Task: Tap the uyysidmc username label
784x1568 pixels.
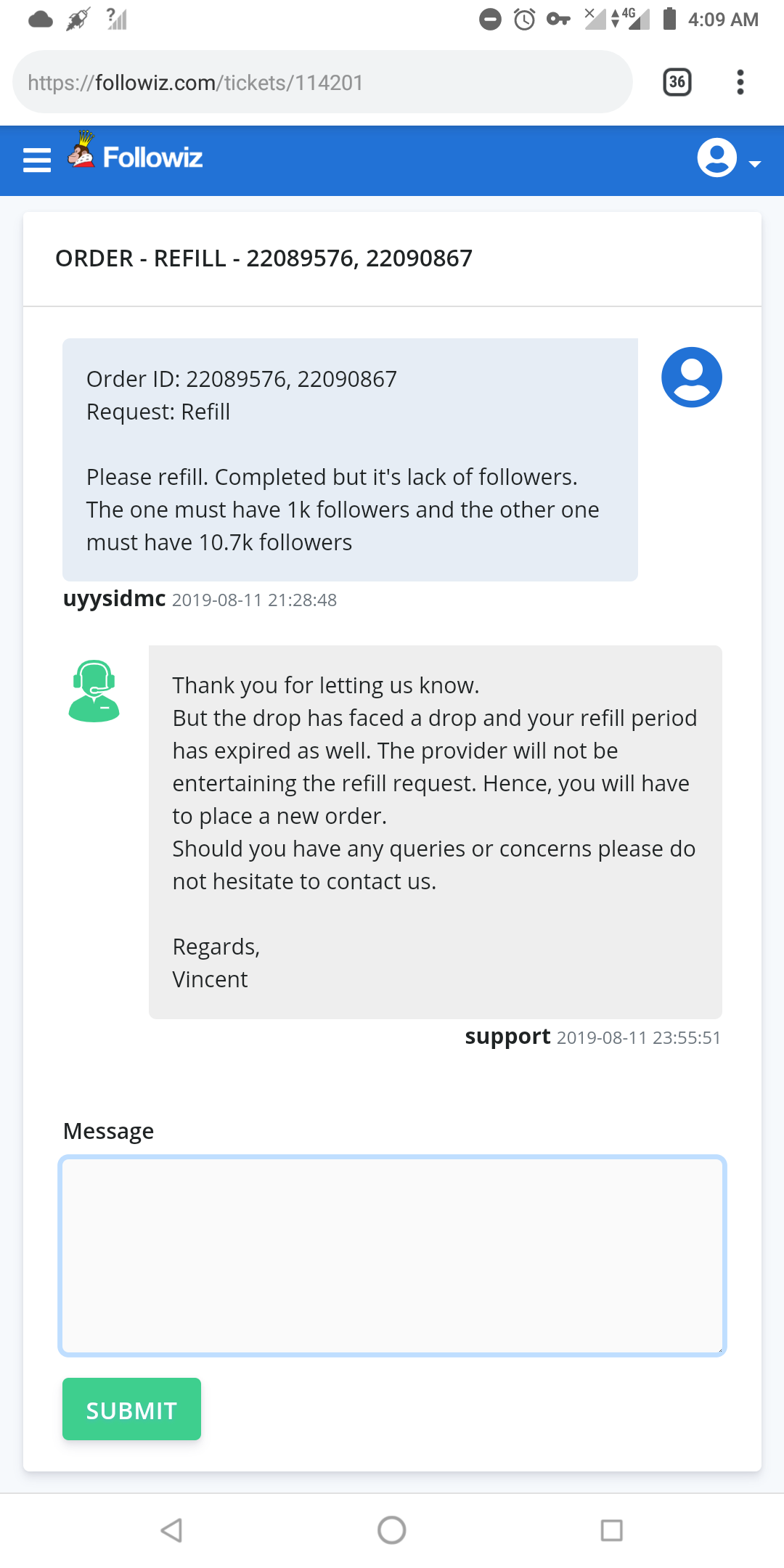Action: (115, 599)
